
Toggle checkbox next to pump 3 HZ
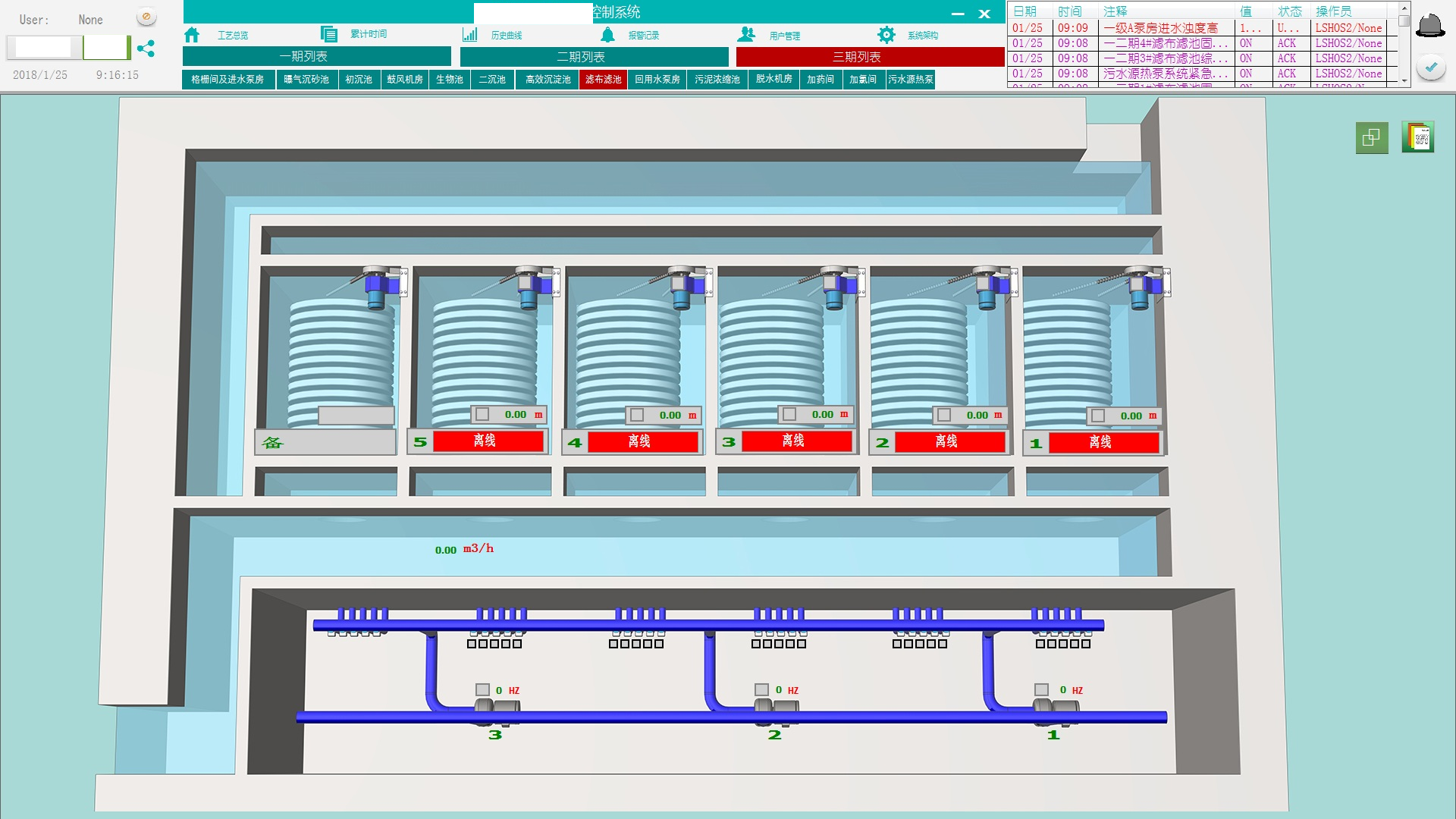click(482, 690)
